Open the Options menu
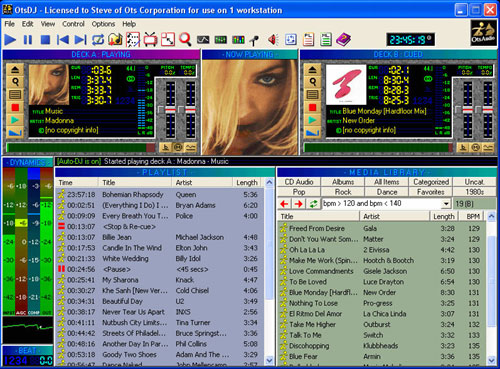The width and height of the screenshot is (500, 369). point(103,24)
